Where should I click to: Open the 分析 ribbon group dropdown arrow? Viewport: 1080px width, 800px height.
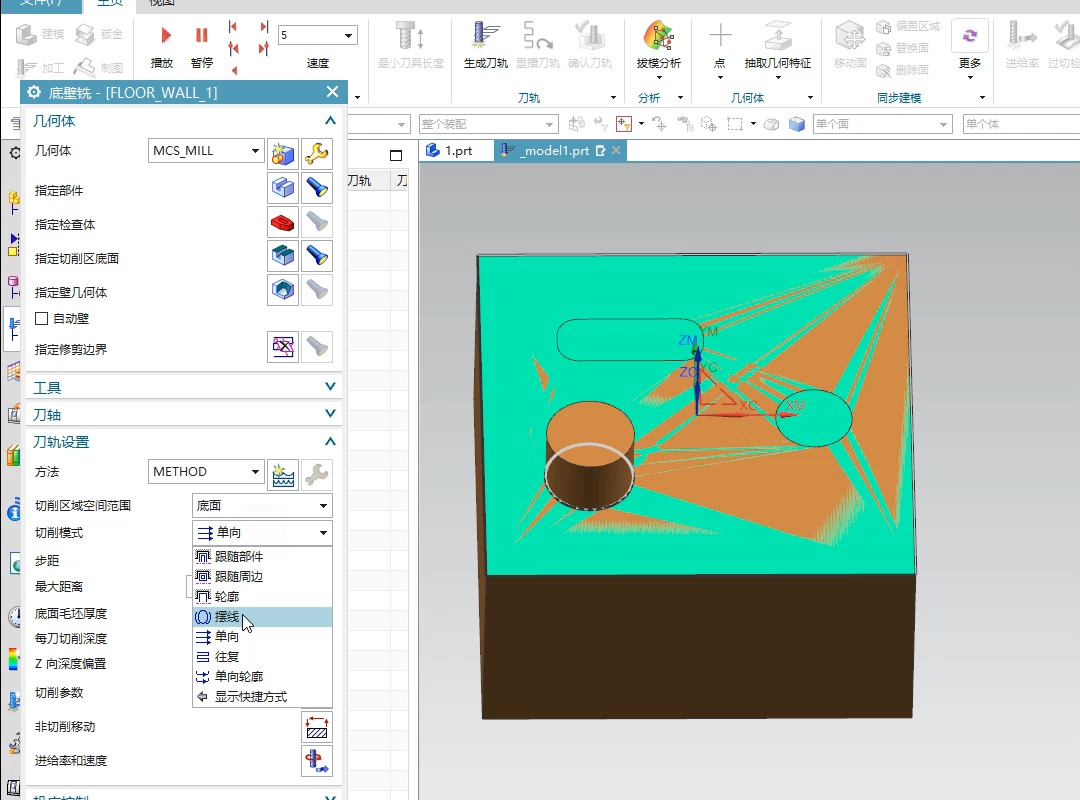point(680,98)
